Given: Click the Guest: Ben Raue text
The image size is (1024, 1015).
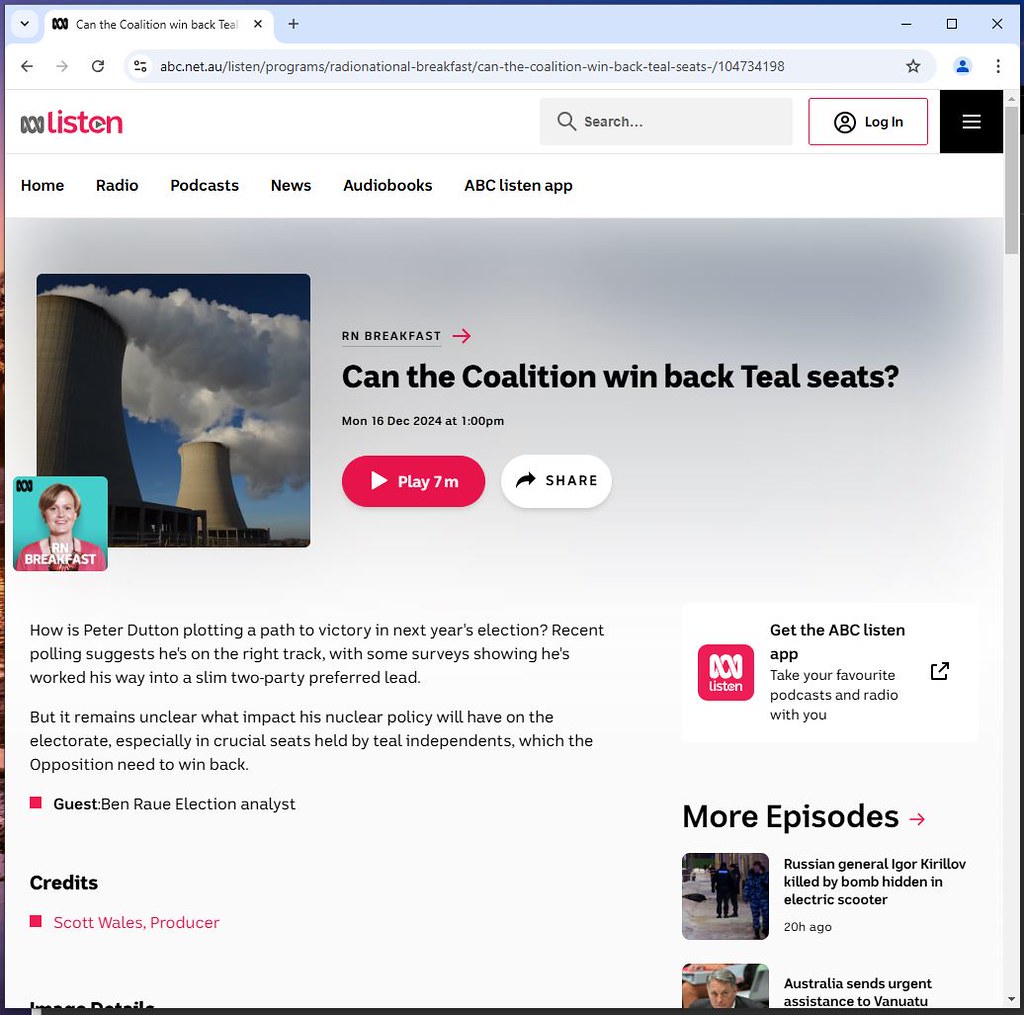Looking at the screenshot, I should [x=174, y=804].
